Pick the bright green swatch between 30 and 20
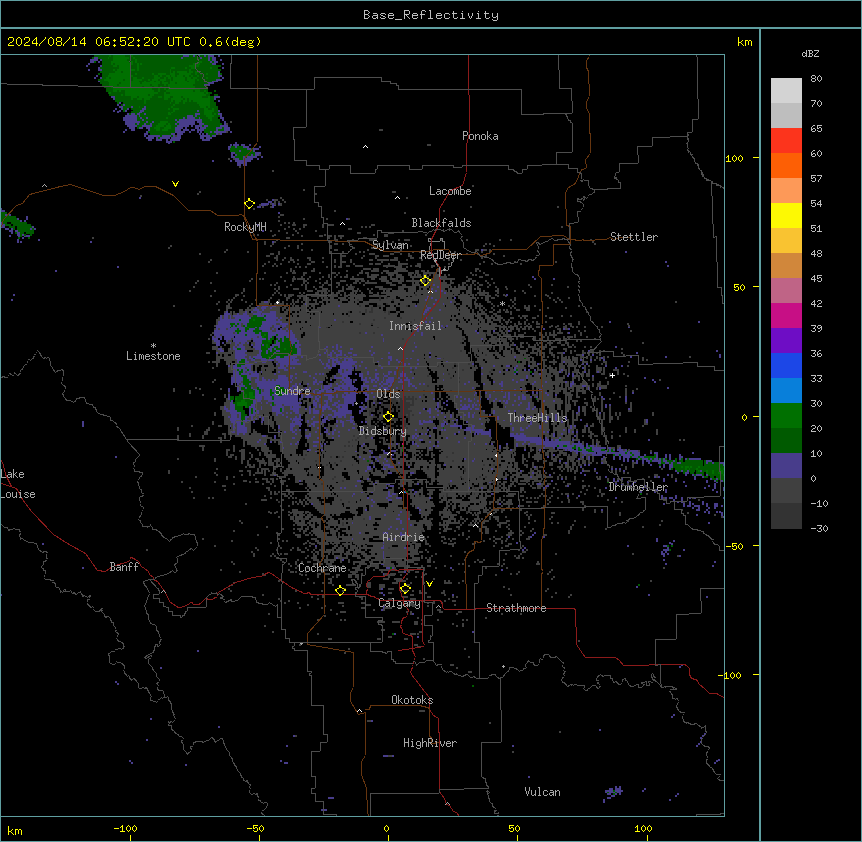The height and width of the screenshot is (842, 862). pos(786,416)
